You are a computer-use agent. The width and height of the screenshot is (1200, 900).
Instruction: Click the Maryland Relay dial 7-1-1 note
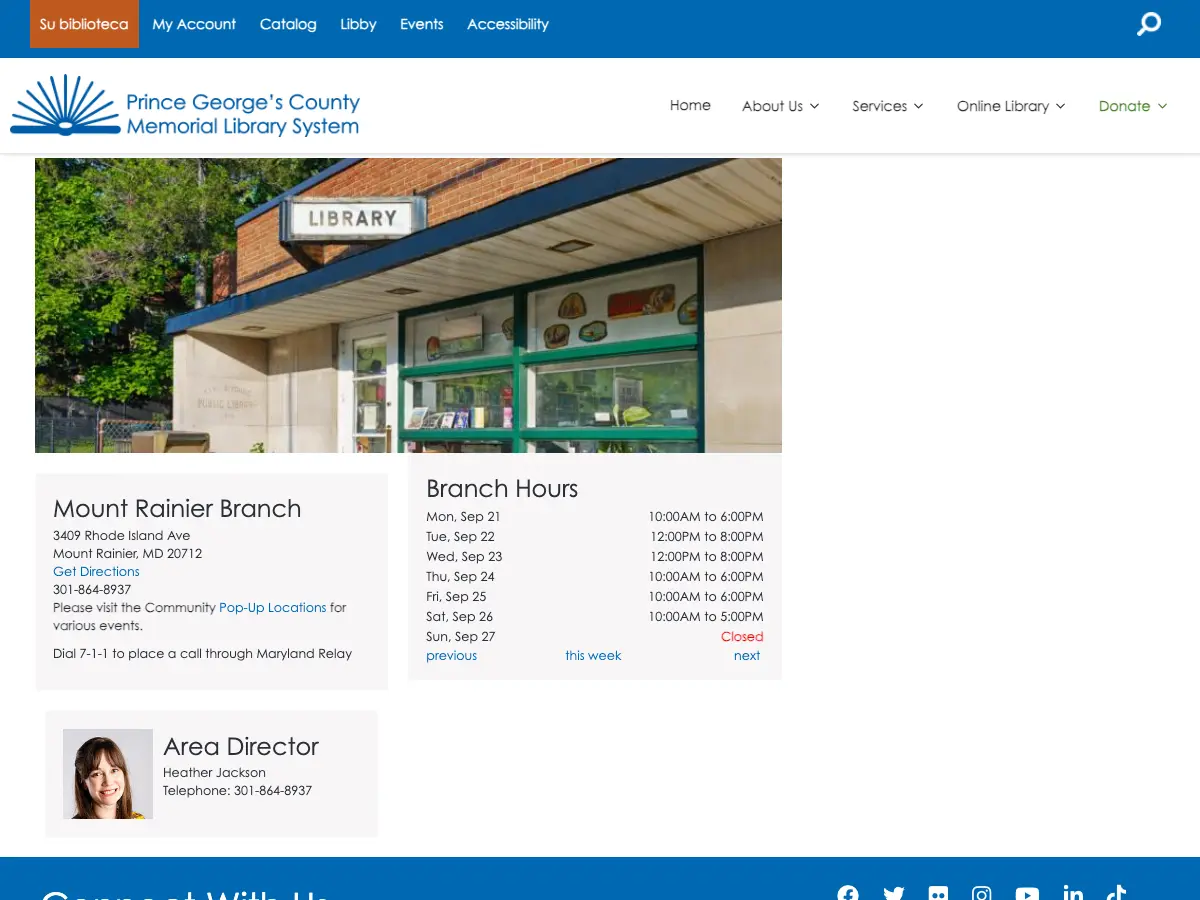click(203, 654)
